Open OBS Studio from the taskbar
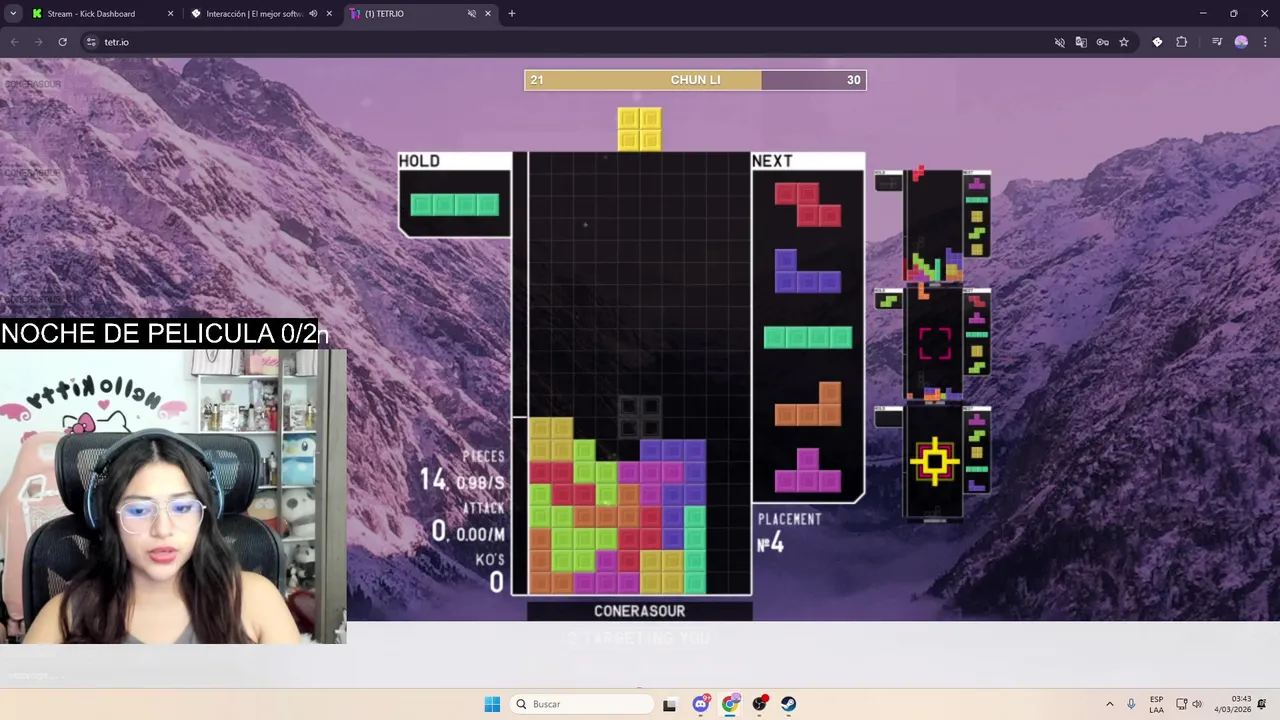The image size is (1280, 720). pos(760,704)
